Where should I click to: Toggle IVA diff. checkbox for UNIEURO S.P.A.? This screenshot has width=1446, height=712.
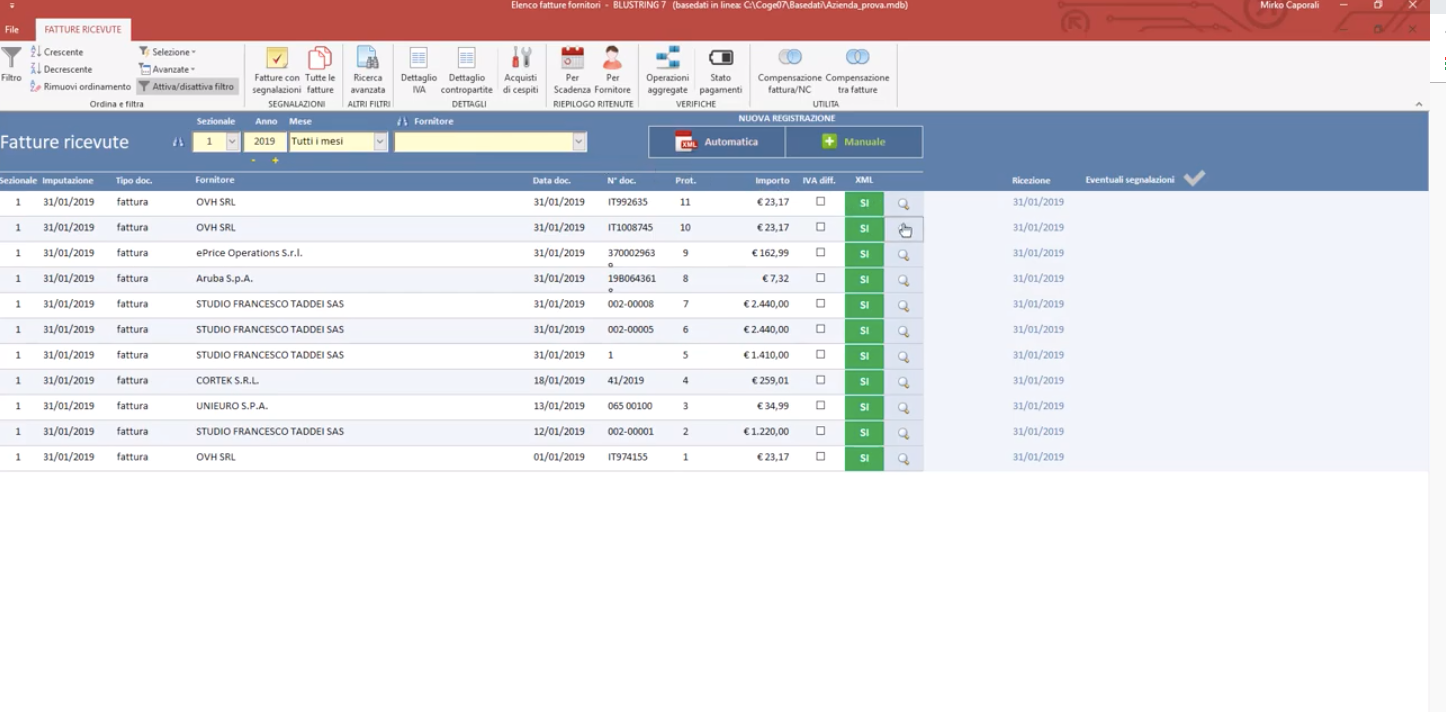click(821, 405)
